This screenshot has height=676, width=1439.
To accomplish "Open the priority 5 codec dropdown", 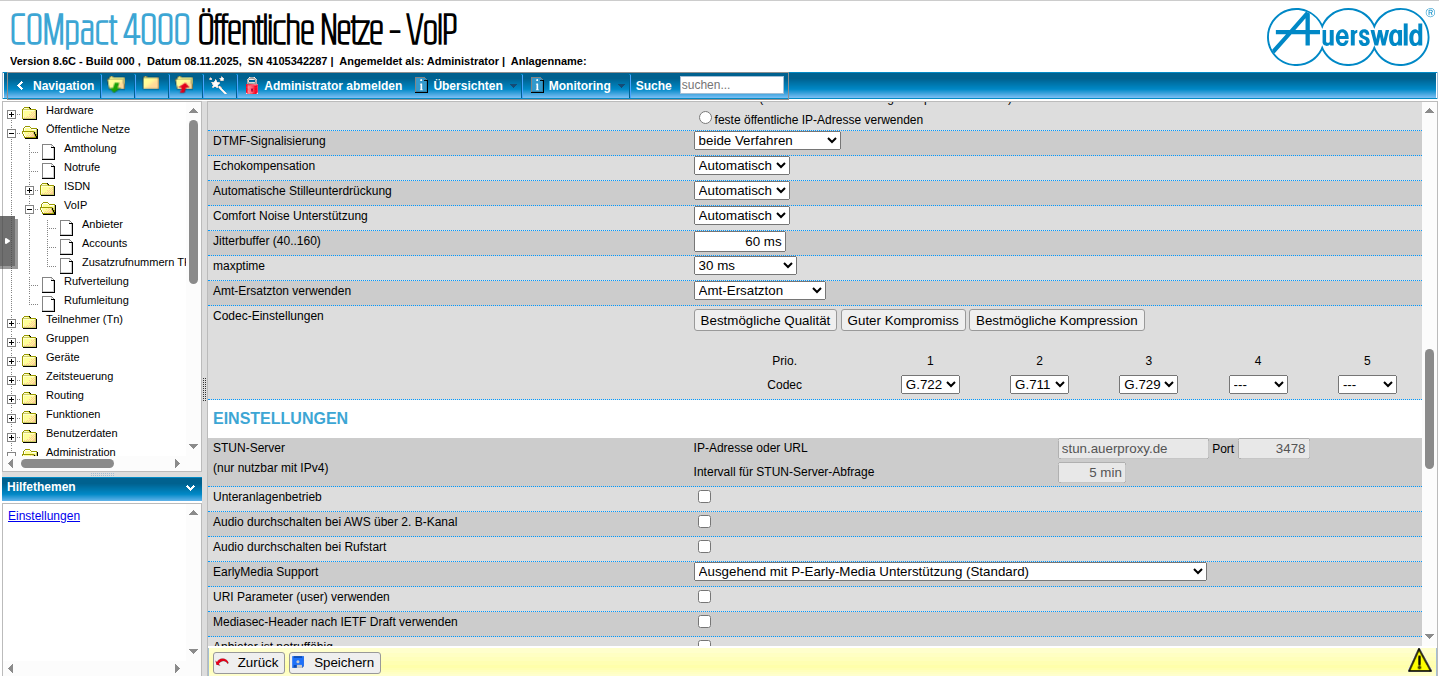I will pos(1367,384).
